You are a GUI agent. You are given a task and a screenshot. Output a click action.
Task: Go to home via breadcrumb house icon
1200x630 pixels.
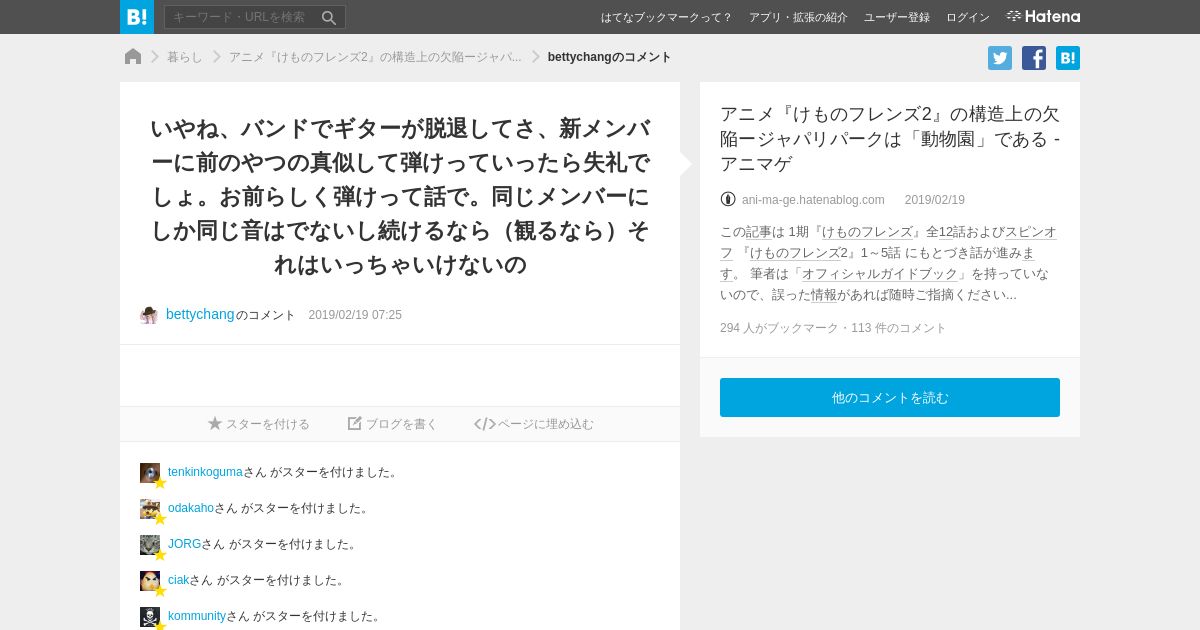coord(133,57)
